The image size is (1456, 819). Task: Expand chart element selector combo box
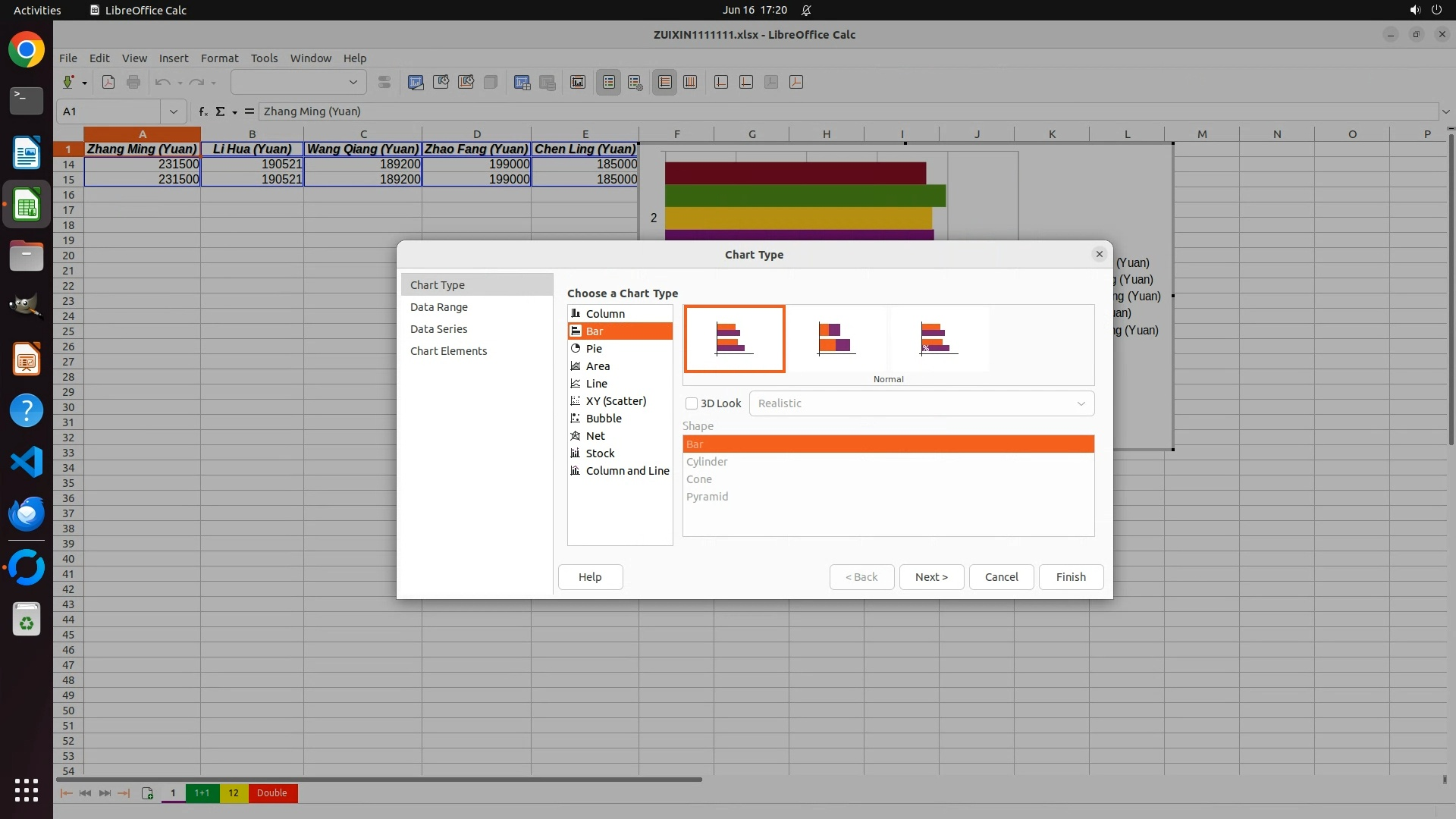(x=353, y=82)
